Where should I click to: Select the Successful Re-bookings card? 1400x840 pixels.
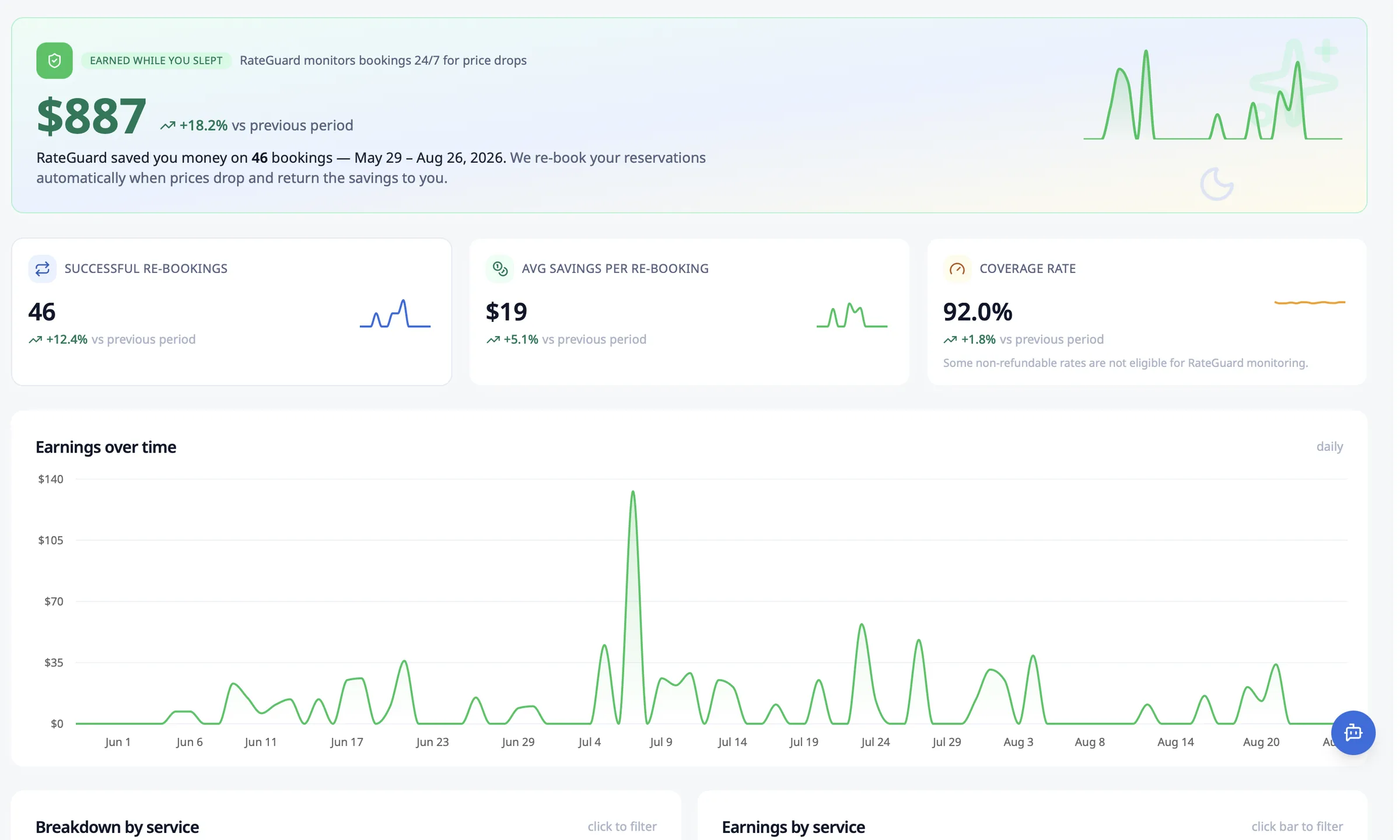pyautogui.click(x=232, y=311)
